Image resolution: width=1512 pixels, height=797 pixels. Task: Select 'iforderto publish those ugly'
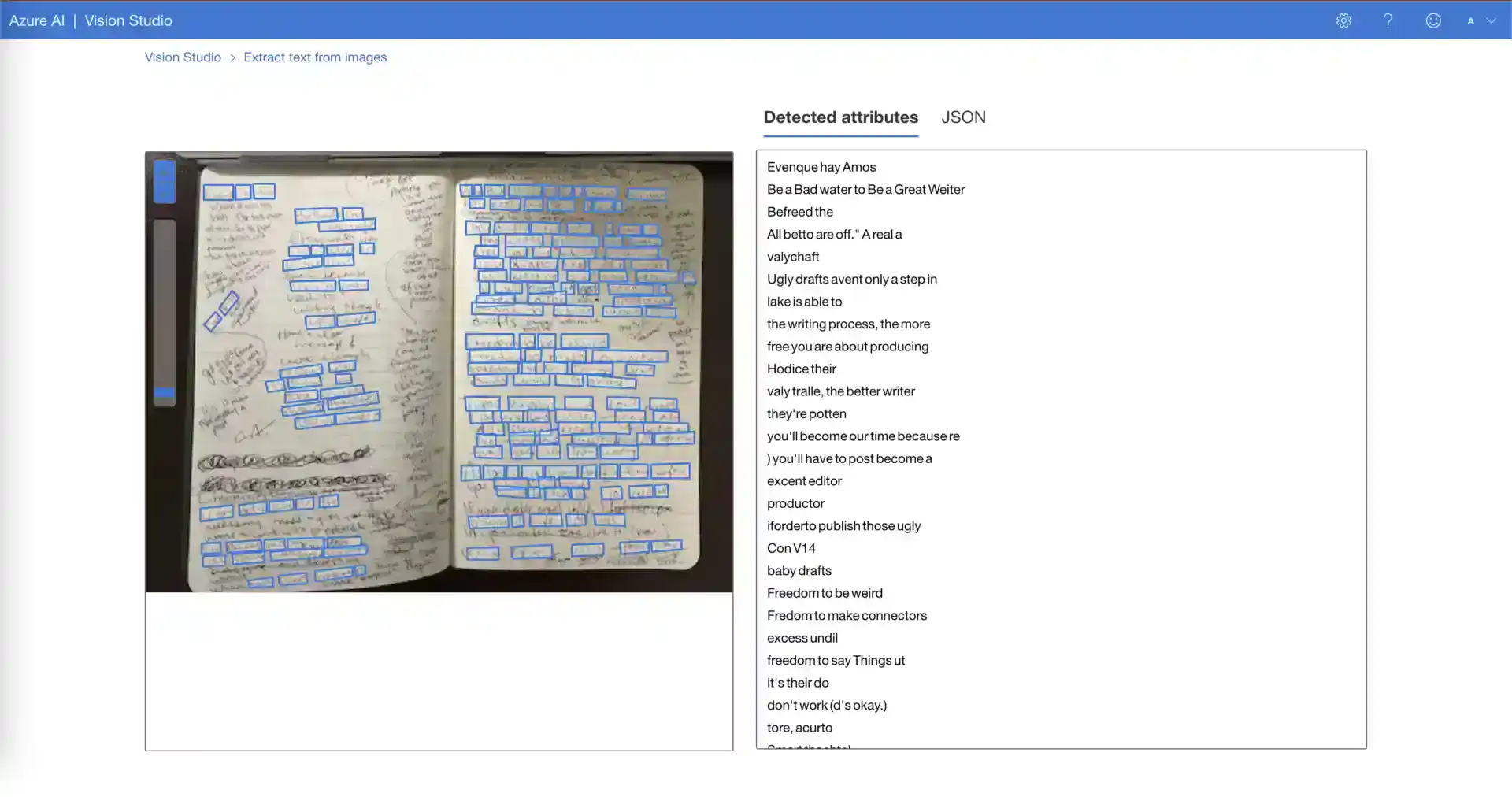843,526
